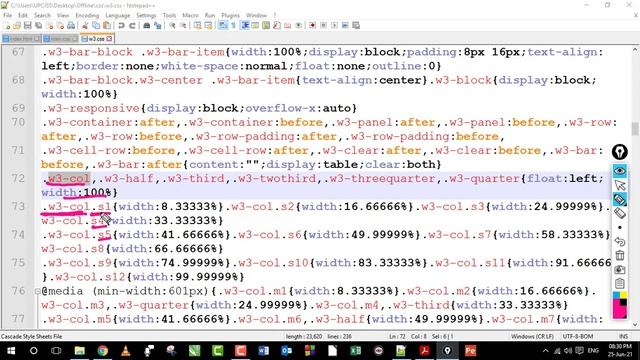Change Epic Pen brush size dot
Viewport: 640px width, 360px height.
click(620, 227)
